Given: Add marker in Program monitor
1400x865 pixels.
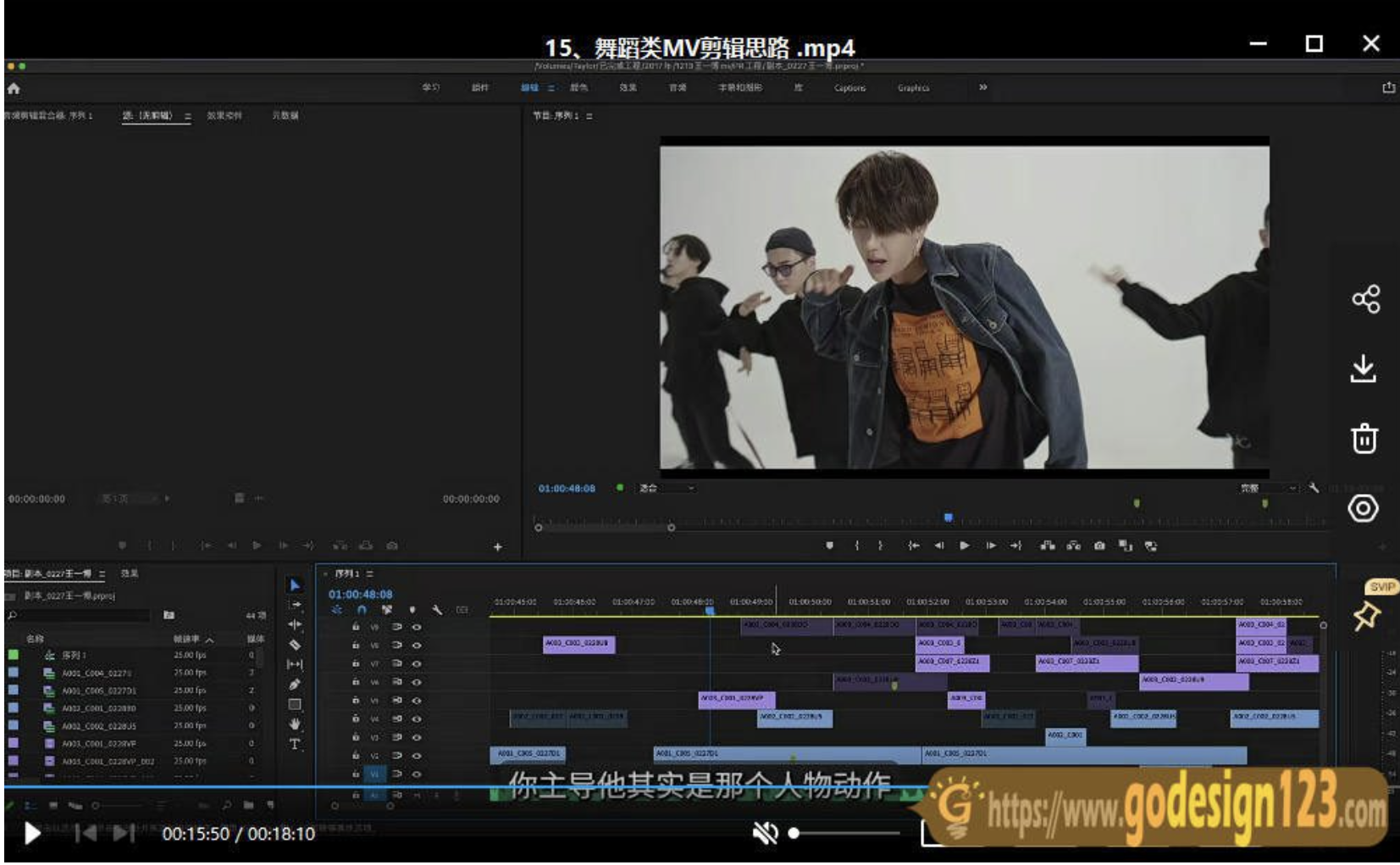Looking at the screenshot, I should 830,546.
